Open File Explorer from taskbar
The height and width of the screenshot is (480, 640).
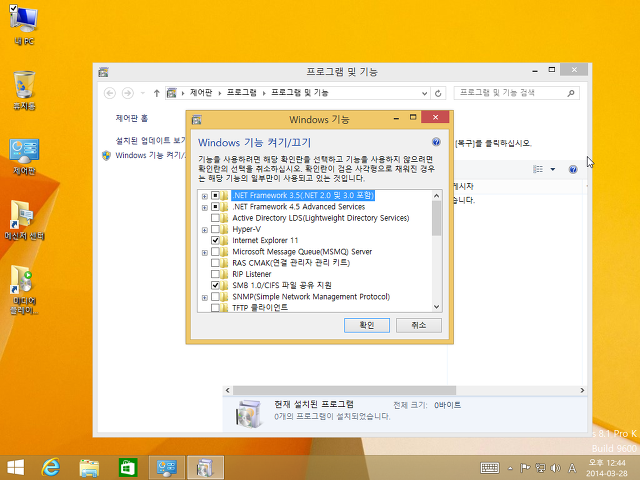pos(89,467)
